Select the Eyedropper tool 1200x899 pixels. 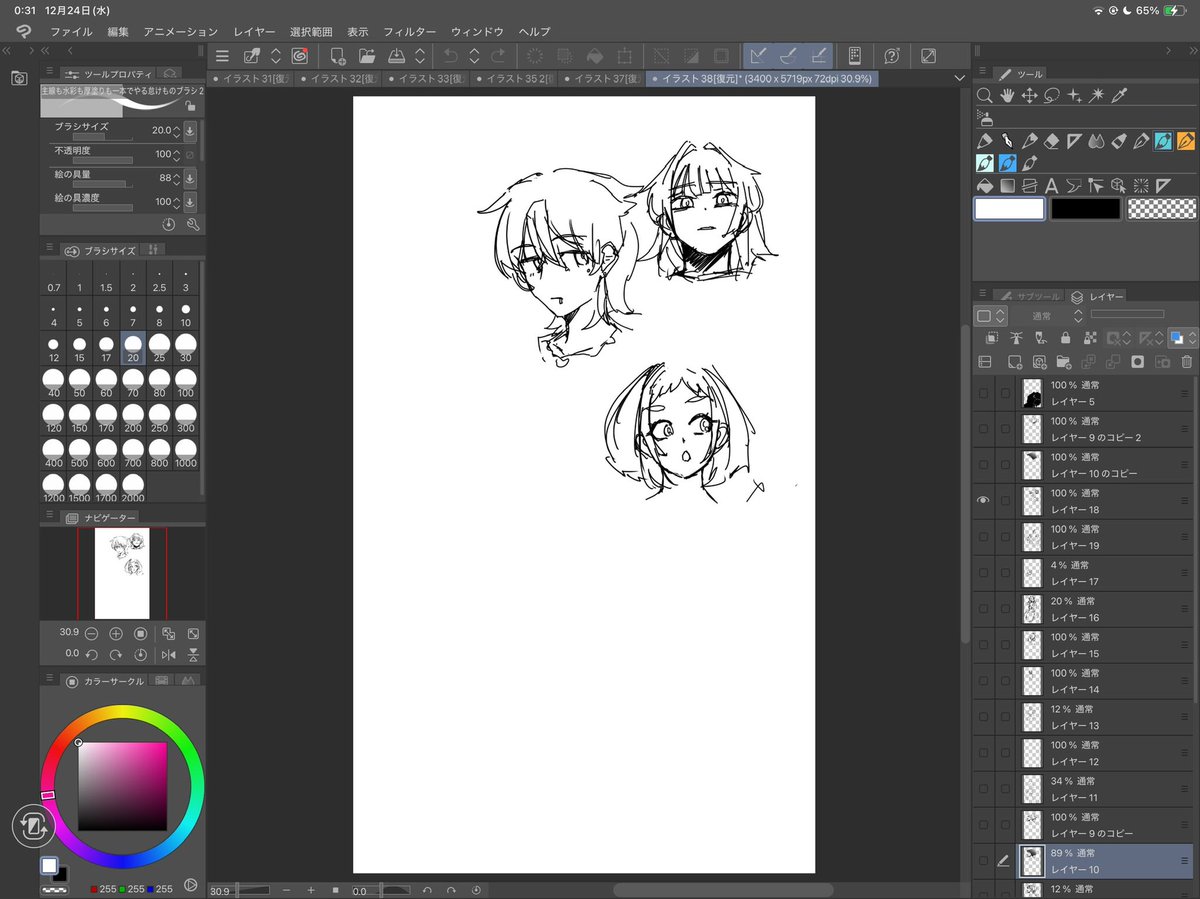pyautogui.click(x=1117, y=95)
